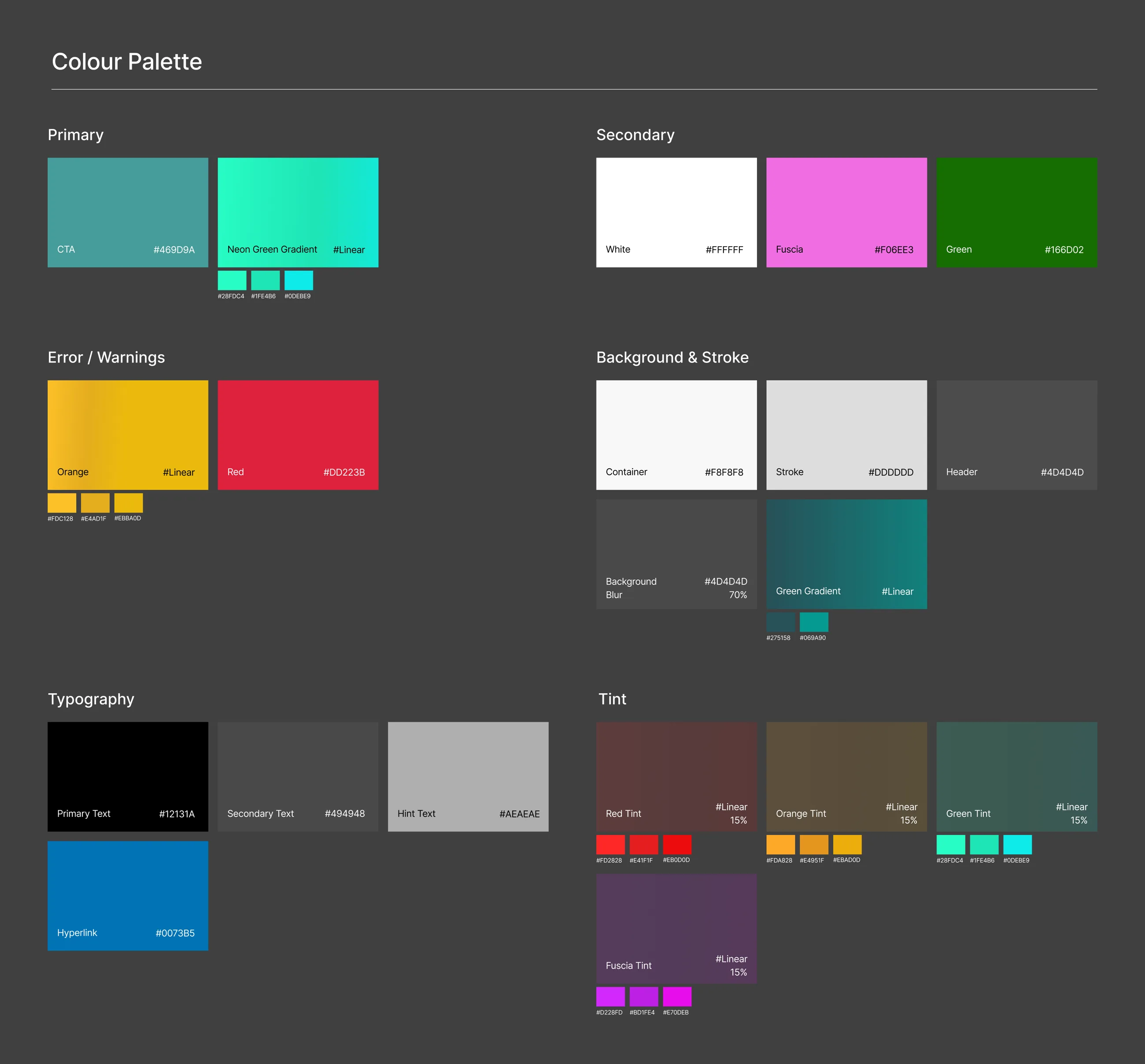1145x1064 pixels.
Task: Select the CTA teal colour swatch
Action: pyautogui.click(x=128, y=212)
